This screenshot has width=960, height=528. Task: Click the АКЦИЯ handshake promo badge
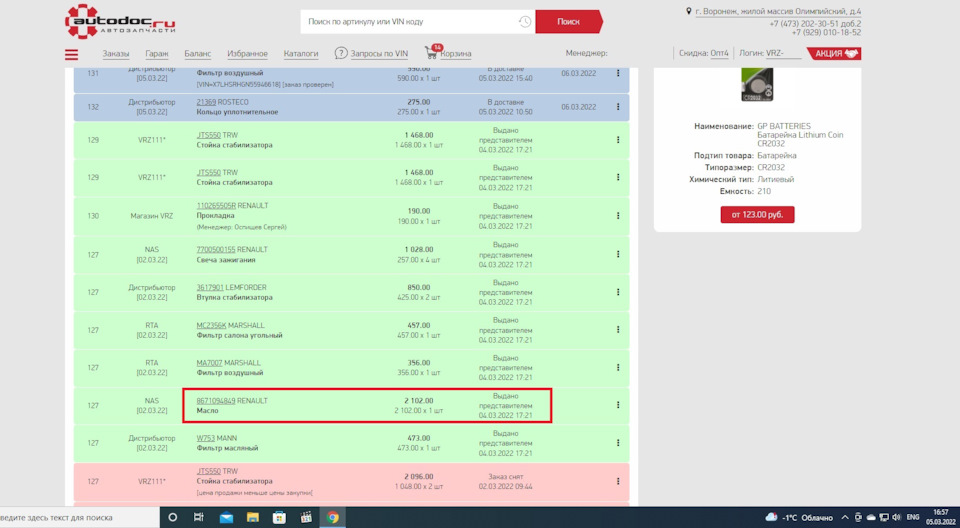pos(834,53)
